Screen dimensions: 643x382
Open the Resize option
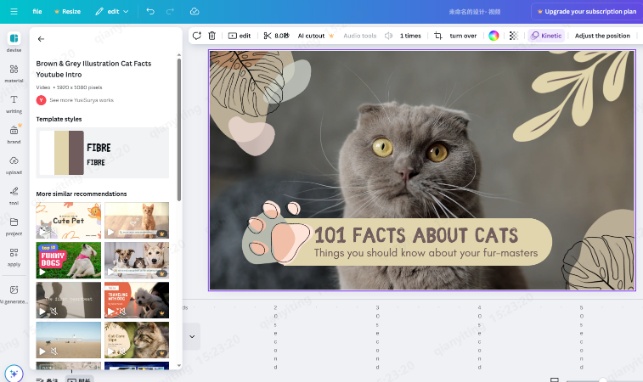[68, 11]
